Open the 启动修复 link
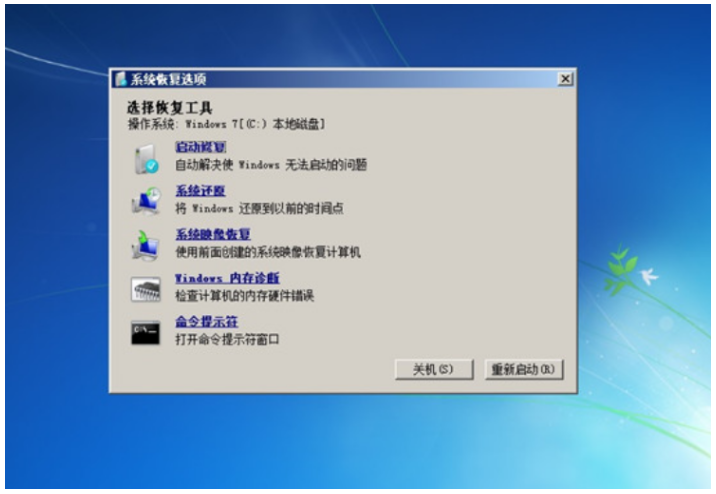The height and width of the screenshot is (494, 716). [194, 147]
